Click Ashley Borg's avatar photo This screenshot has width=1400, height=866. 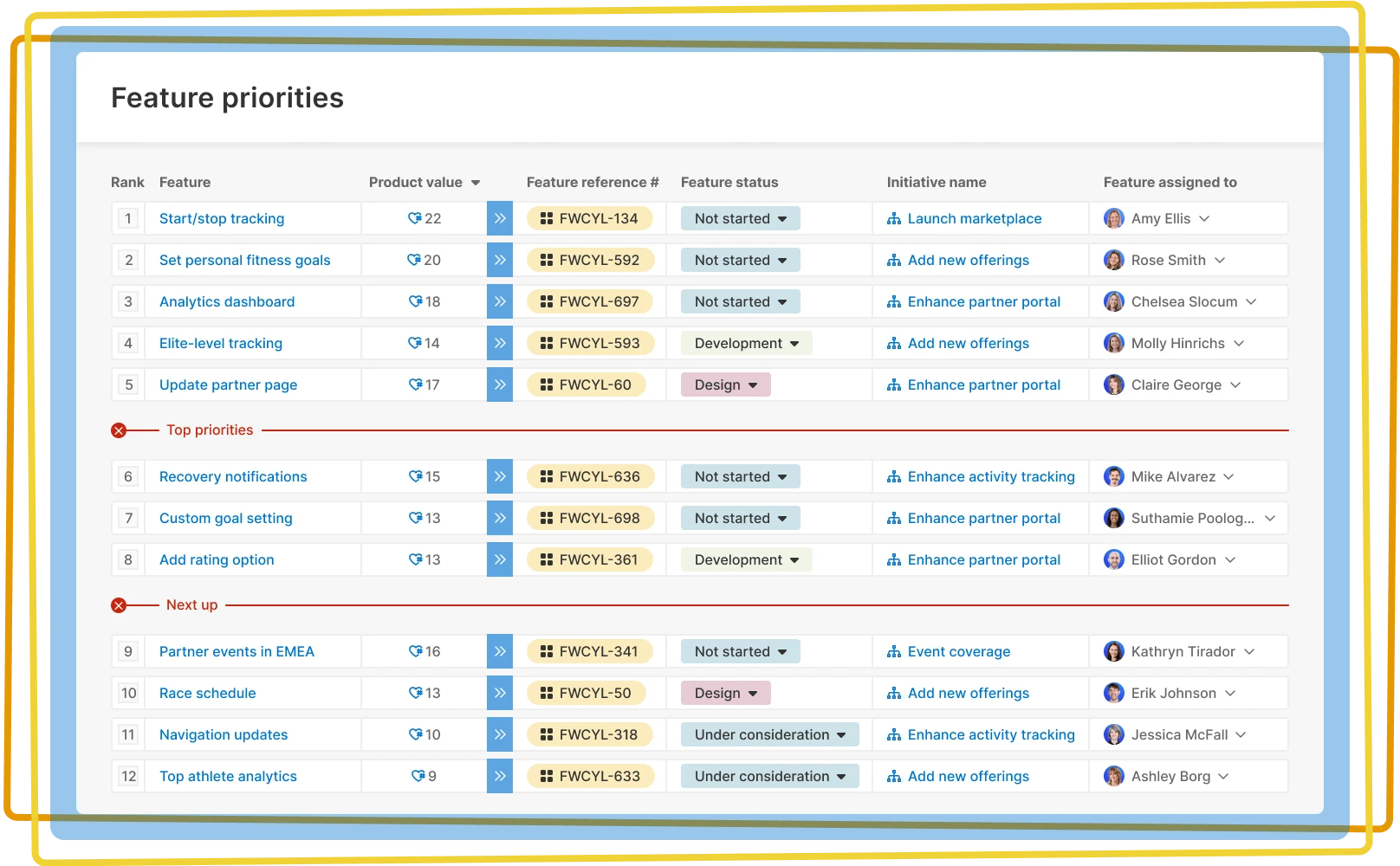1113,776
